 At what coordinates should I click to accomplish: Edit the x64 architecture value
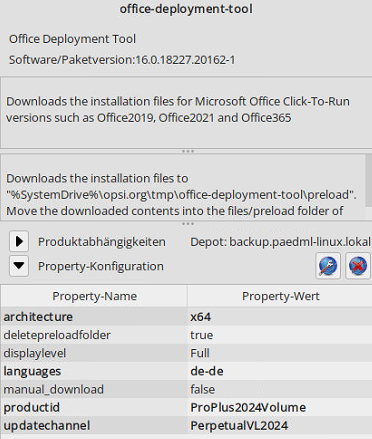pyautogui.click(x=280, y=317)
